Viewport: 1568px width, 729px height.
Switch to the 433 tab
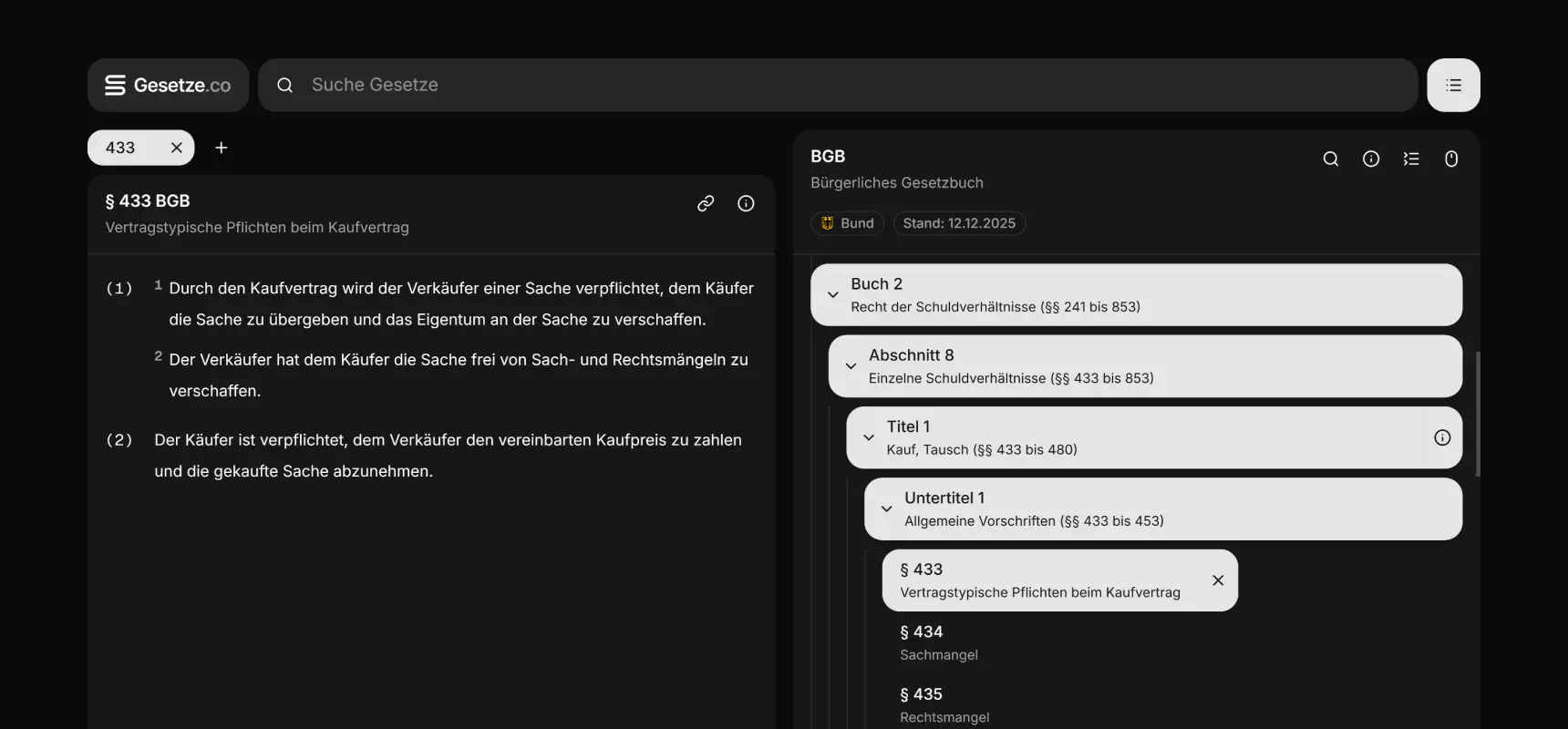tap(121, 148)
